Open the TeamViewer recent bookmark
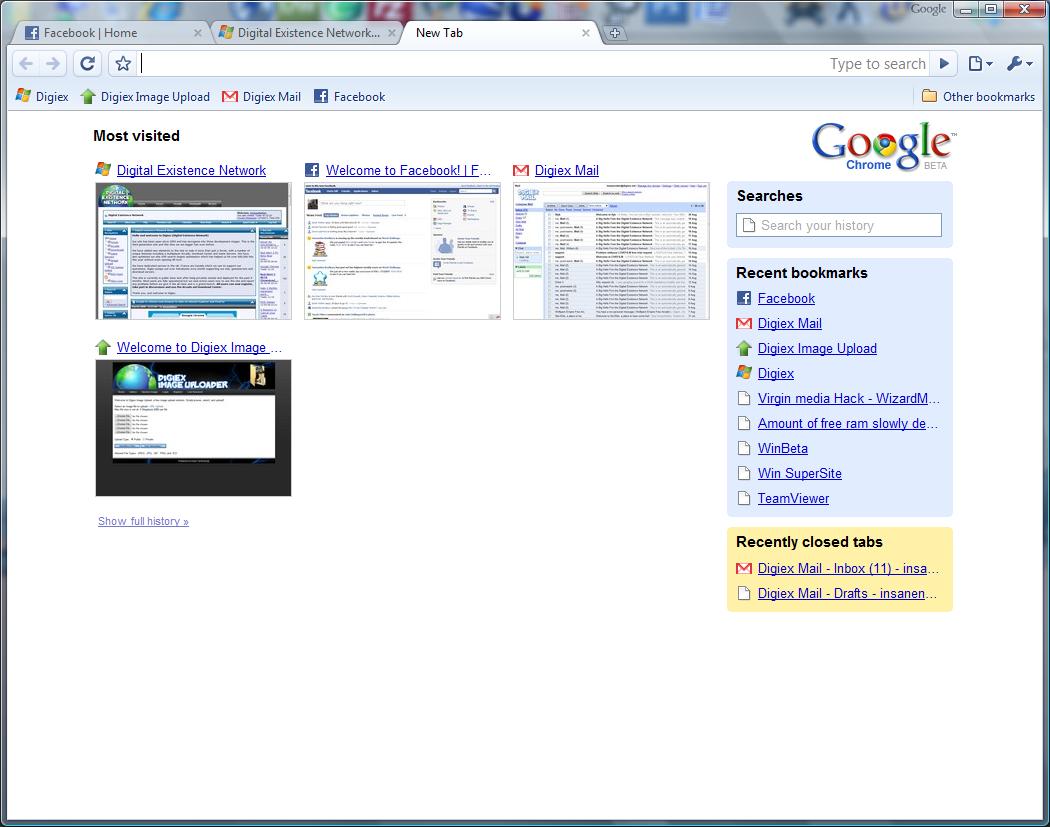This screenshot has height=827, width=1050. click(793, 498)
